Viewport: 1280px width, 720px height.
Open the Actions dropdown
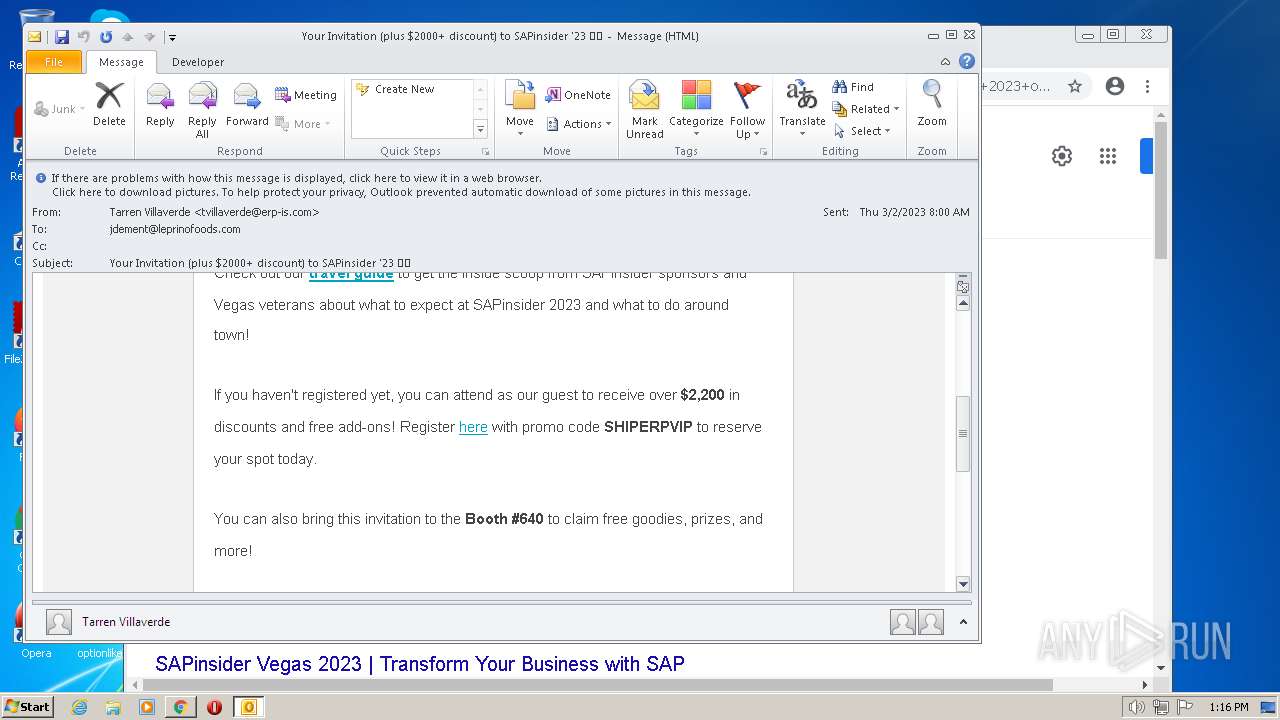(x=579, y=124)
